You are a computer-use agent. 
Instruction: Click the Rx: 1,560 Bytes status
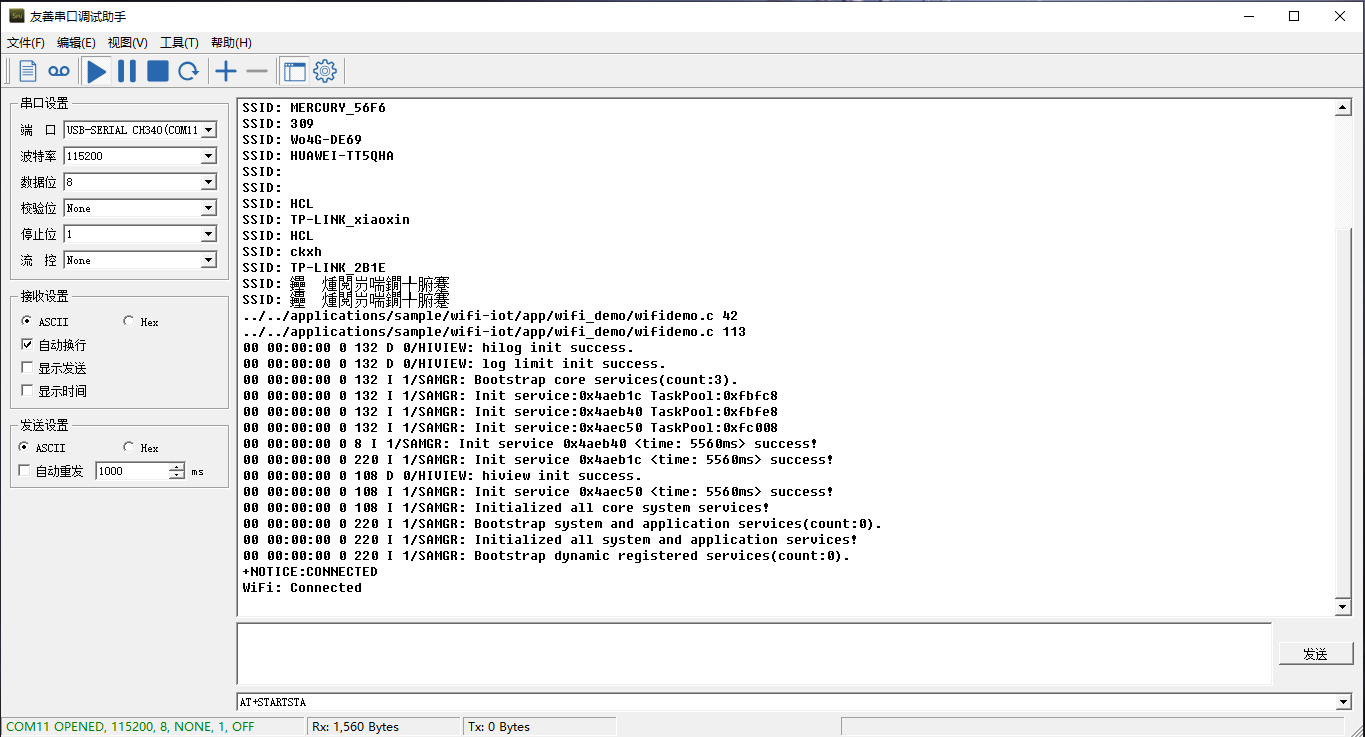coord(356,727)
